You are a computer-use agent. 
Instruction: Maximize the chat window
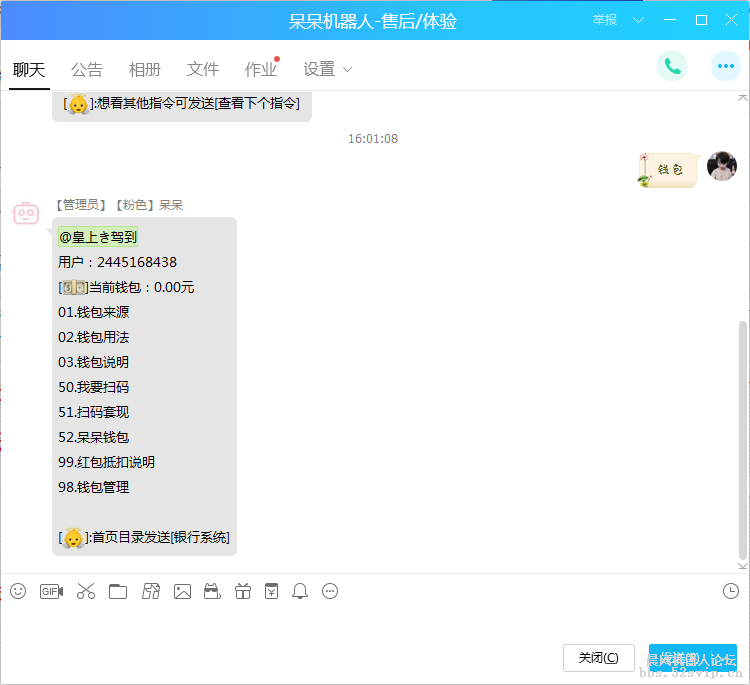pyautogui.click(x=701, y=20)
